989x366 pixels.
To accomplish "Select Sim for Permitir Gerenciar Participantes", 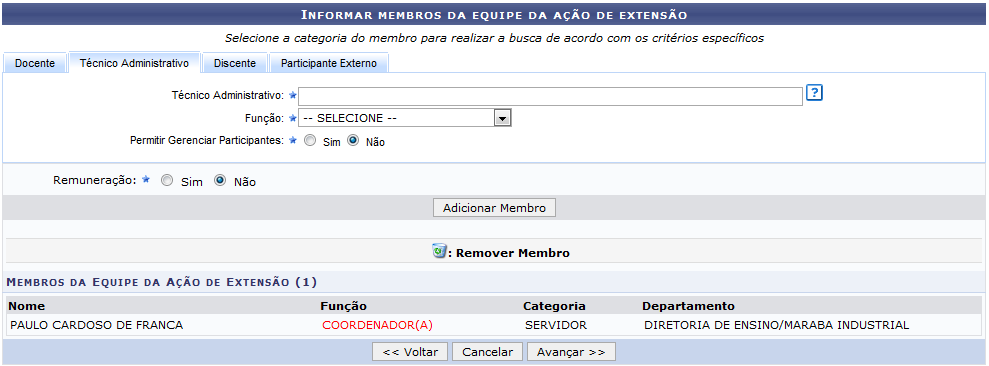I will pos(310,141).
